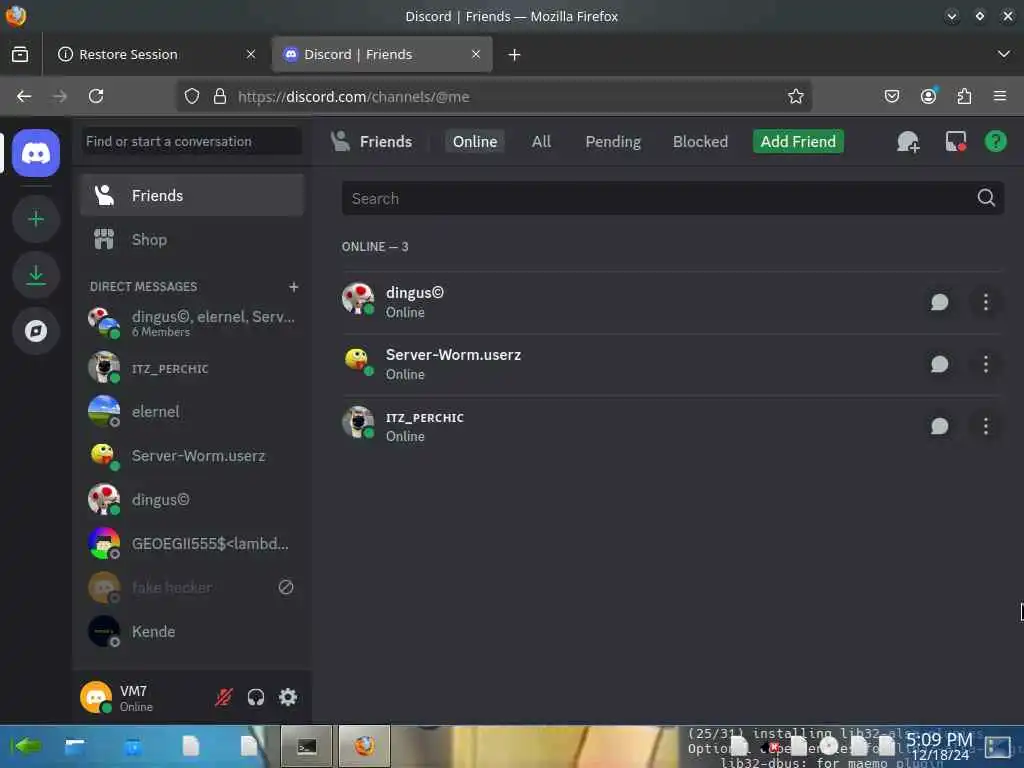This screenshot has height=768, width=1024.
Task: Click the blocked icon next to fake hacker
Action: [286, 587]
